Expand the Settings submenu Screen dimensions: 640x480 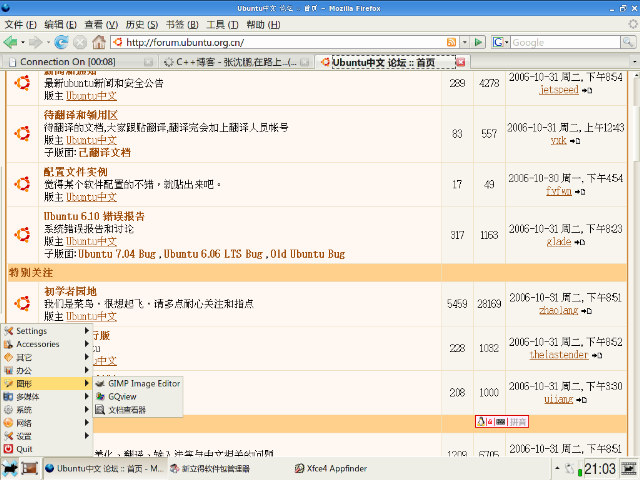pos(31,331)
